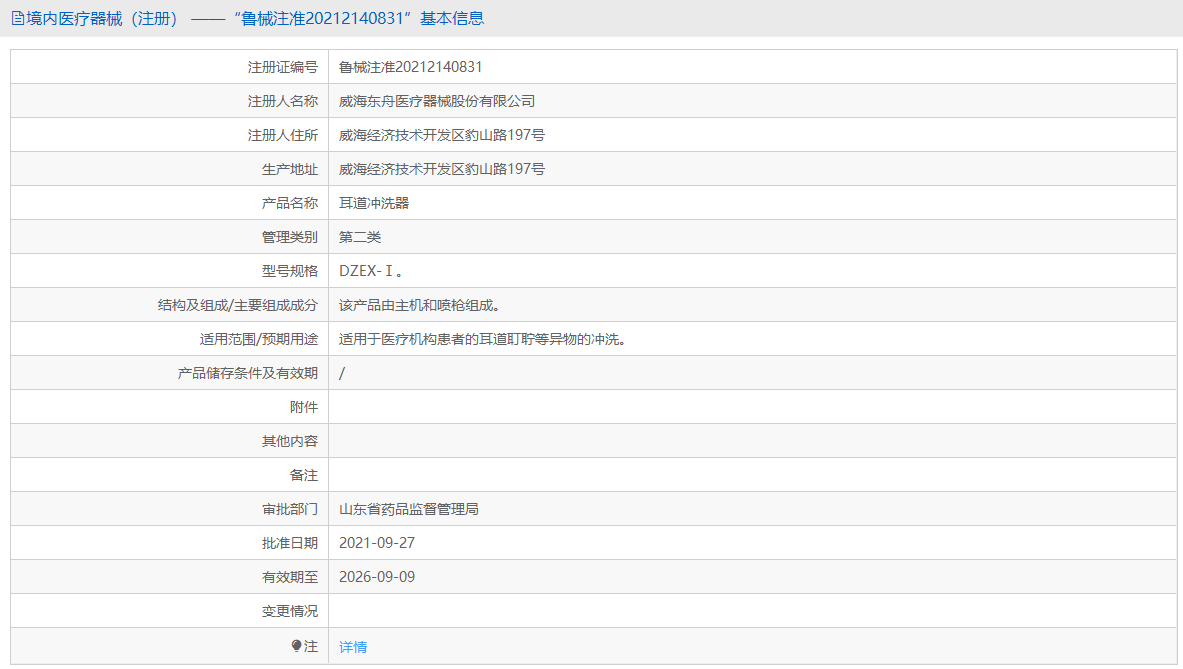Image resolution: width=1183 pixels, height=669 pixels.
Task: Click the 有效期至 label
Action: 290,577
